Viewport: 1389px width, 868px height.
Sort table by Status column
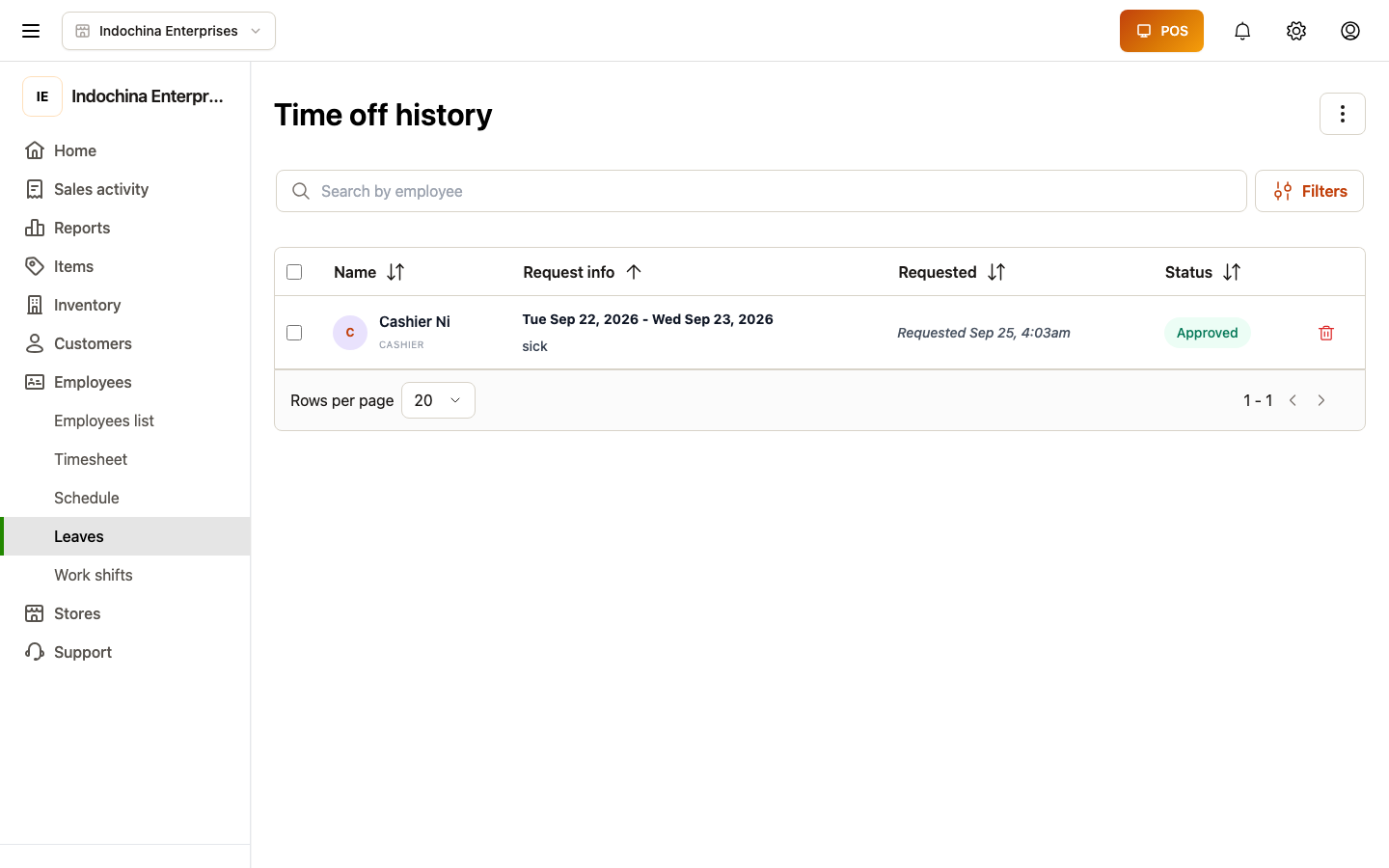tap(1232, 272)
